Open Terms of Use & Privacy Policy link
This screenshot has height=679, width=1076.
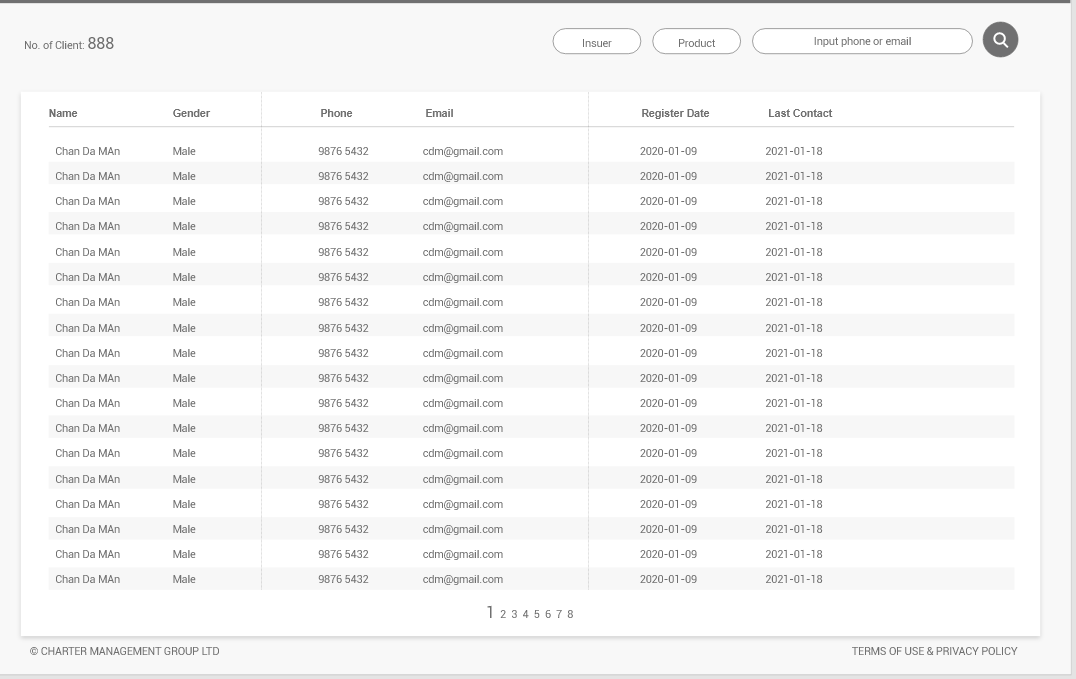[x=934, y=651]
